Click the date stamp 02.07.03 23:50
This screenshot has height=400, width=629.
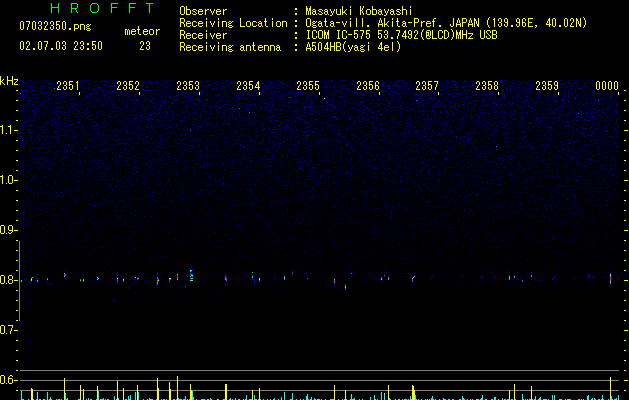tap(61, 46)
